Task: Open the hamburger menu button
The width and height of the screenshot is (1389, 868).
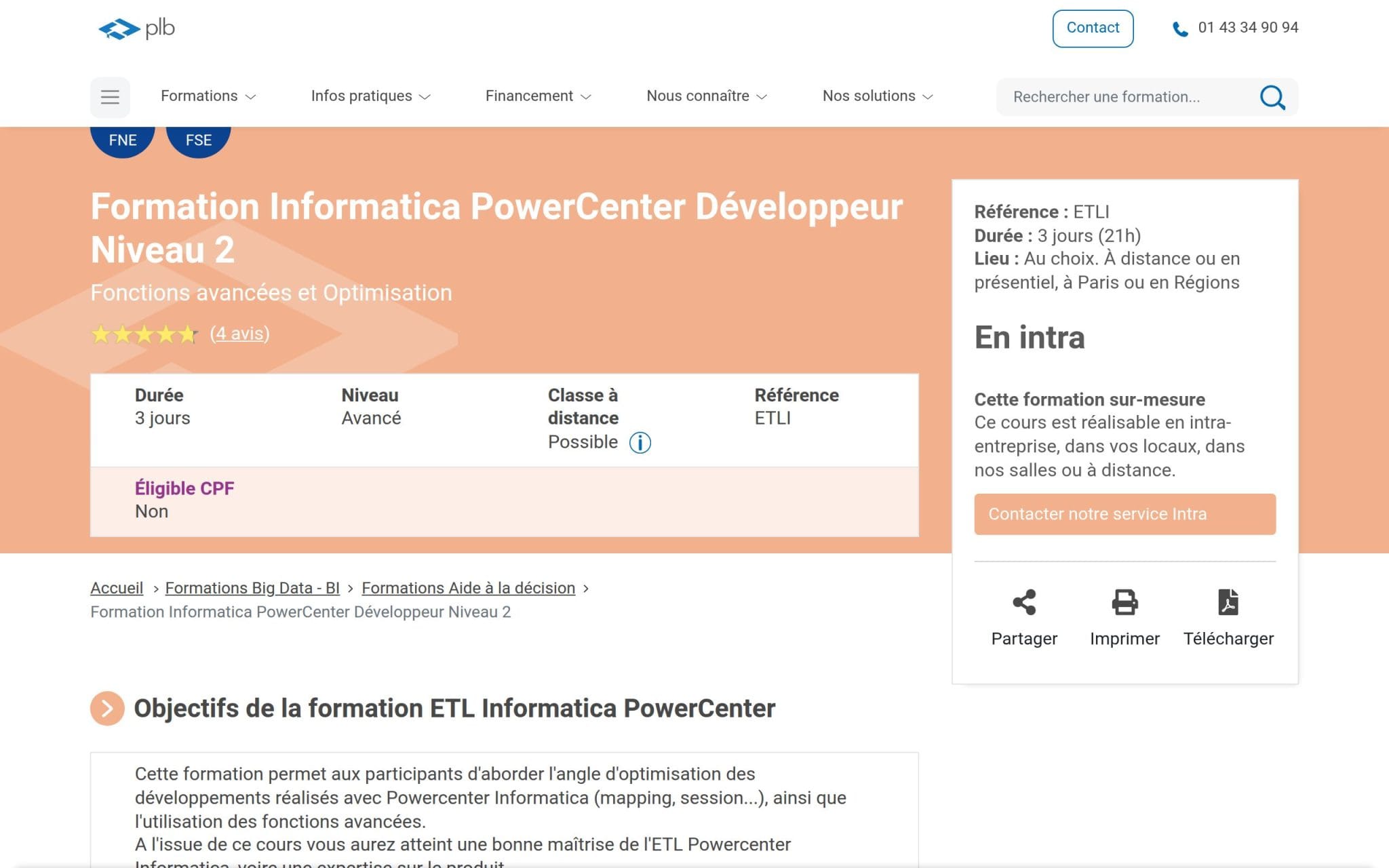Action: [110, 97]
